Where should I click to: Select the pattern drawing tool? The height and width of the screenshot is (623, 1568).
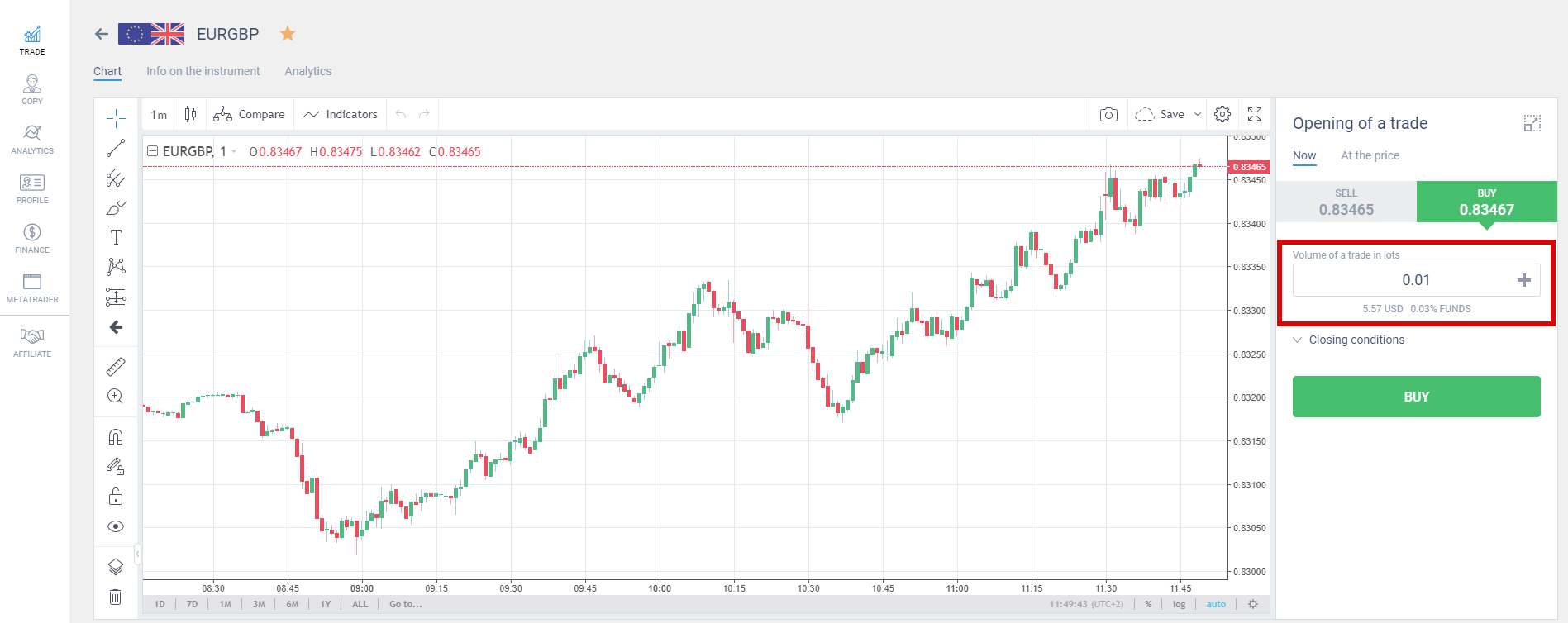point(116,267)
